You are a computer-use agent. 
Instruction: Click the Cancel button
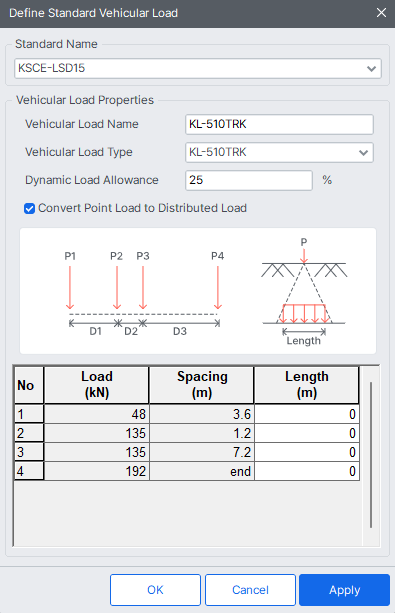(x=250, y=590)
